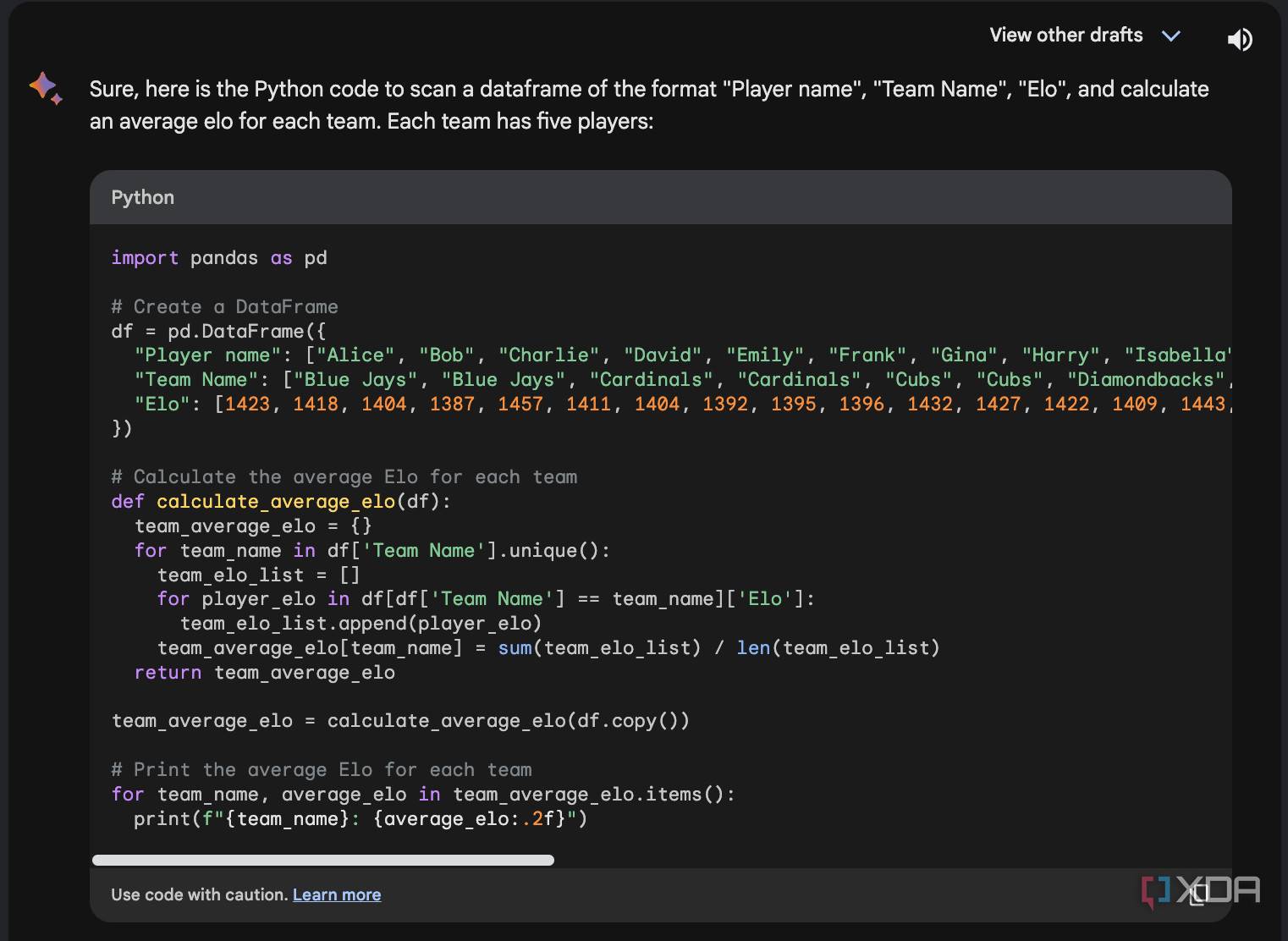Click the "Elo" values line
Image resolution: width=1288 pixels, height=941 pixels.
[x=682, y=404]
